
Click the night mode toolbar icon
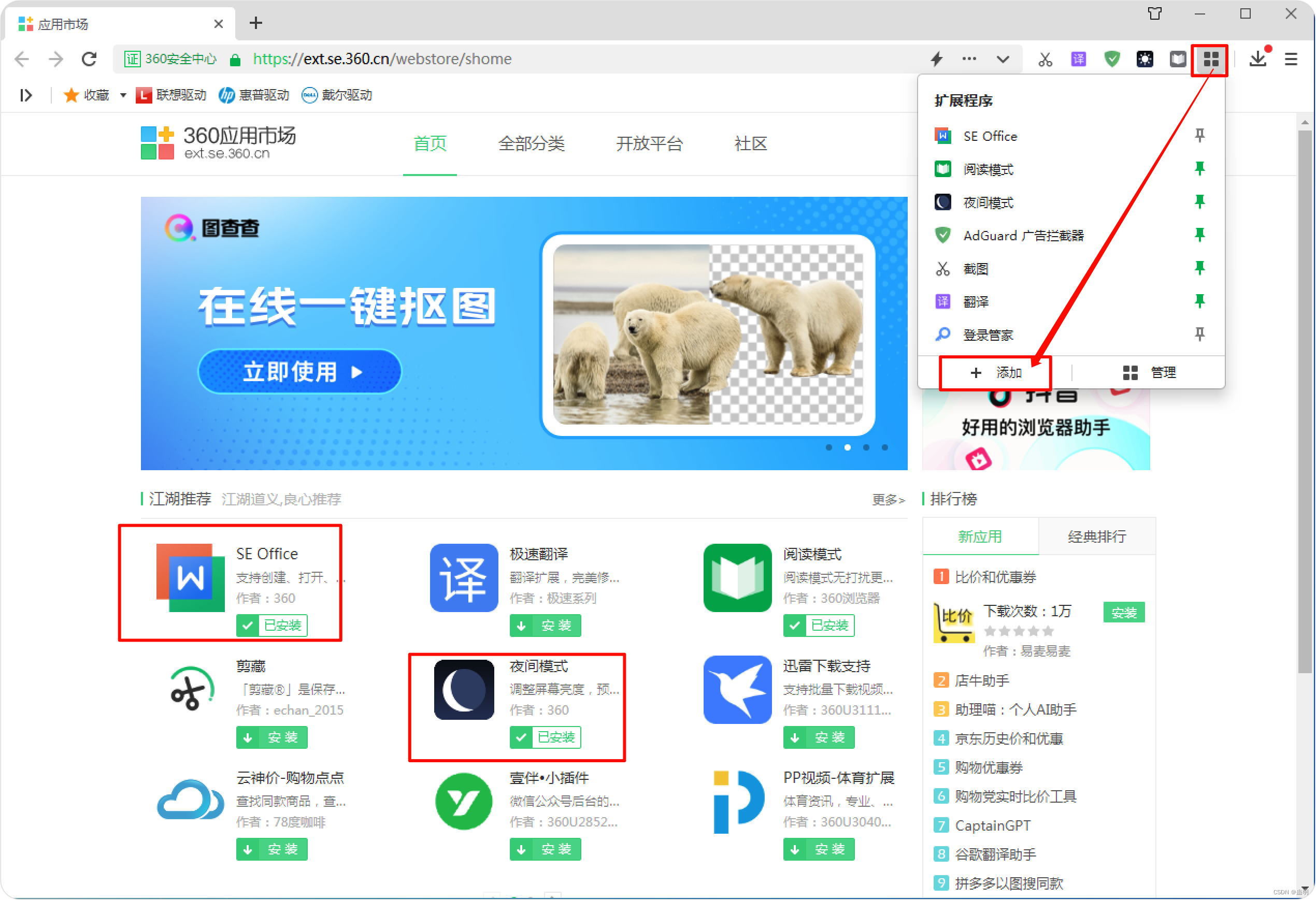[1145, 60]
